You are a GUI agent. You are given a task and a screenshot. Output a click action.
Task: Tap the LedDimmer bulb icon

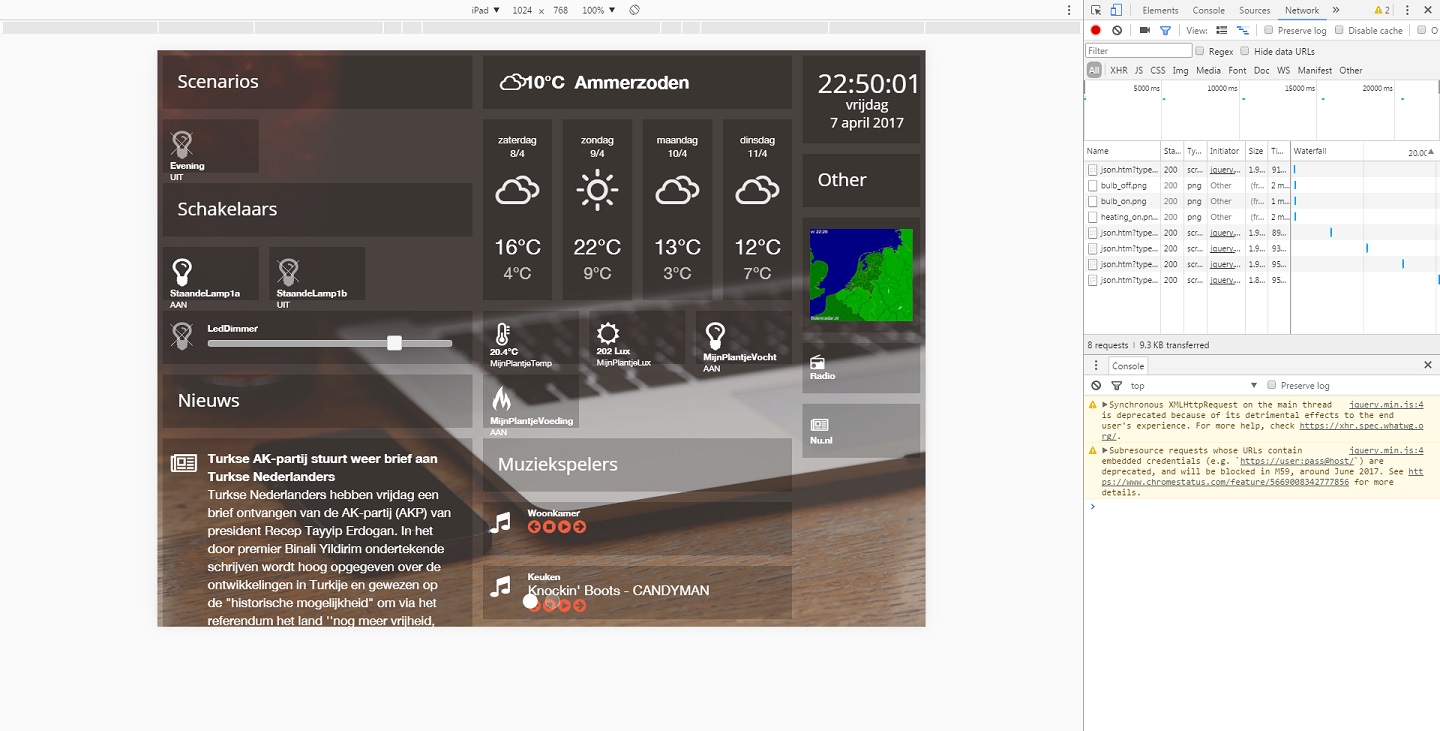(x=182, y=335)
